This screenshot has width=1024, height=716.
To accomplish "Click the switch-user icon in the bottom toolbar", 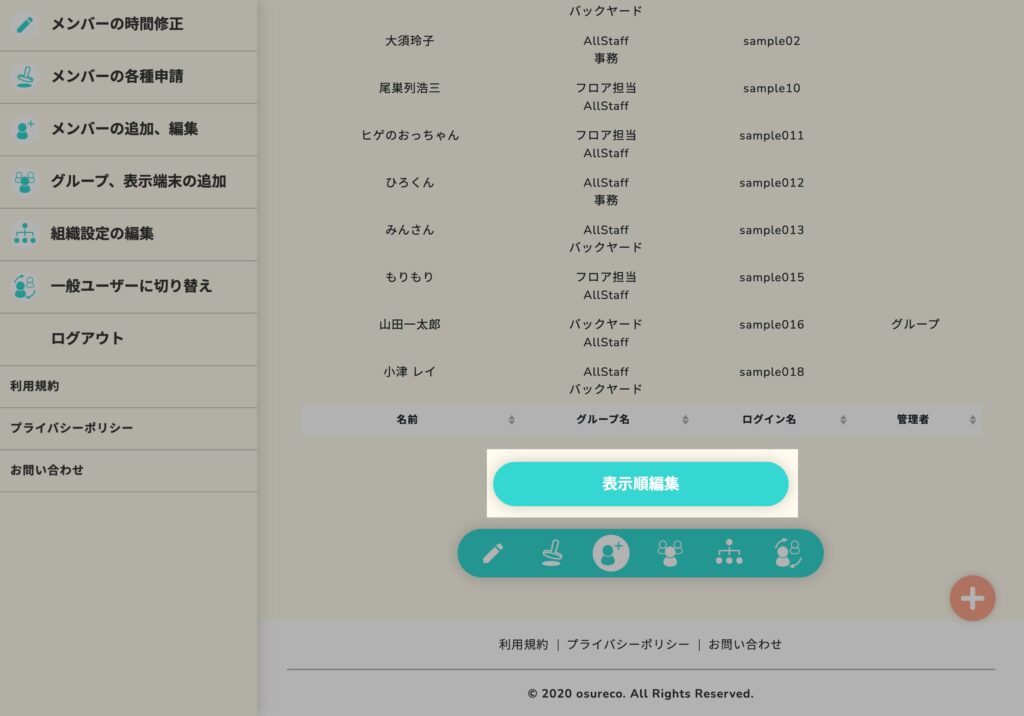I will (x=788, y=553).
